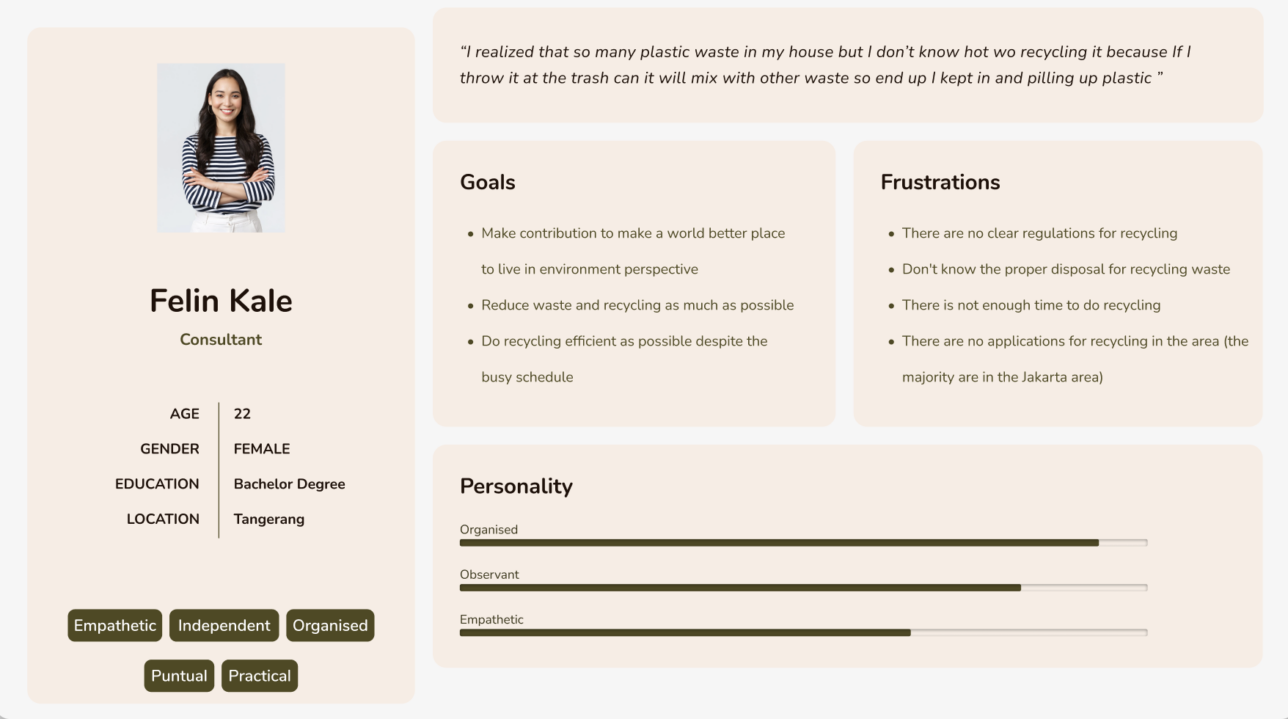Click the Bachelor Degree education value
The image size is (1288, 719).
[x=289, y=484]
